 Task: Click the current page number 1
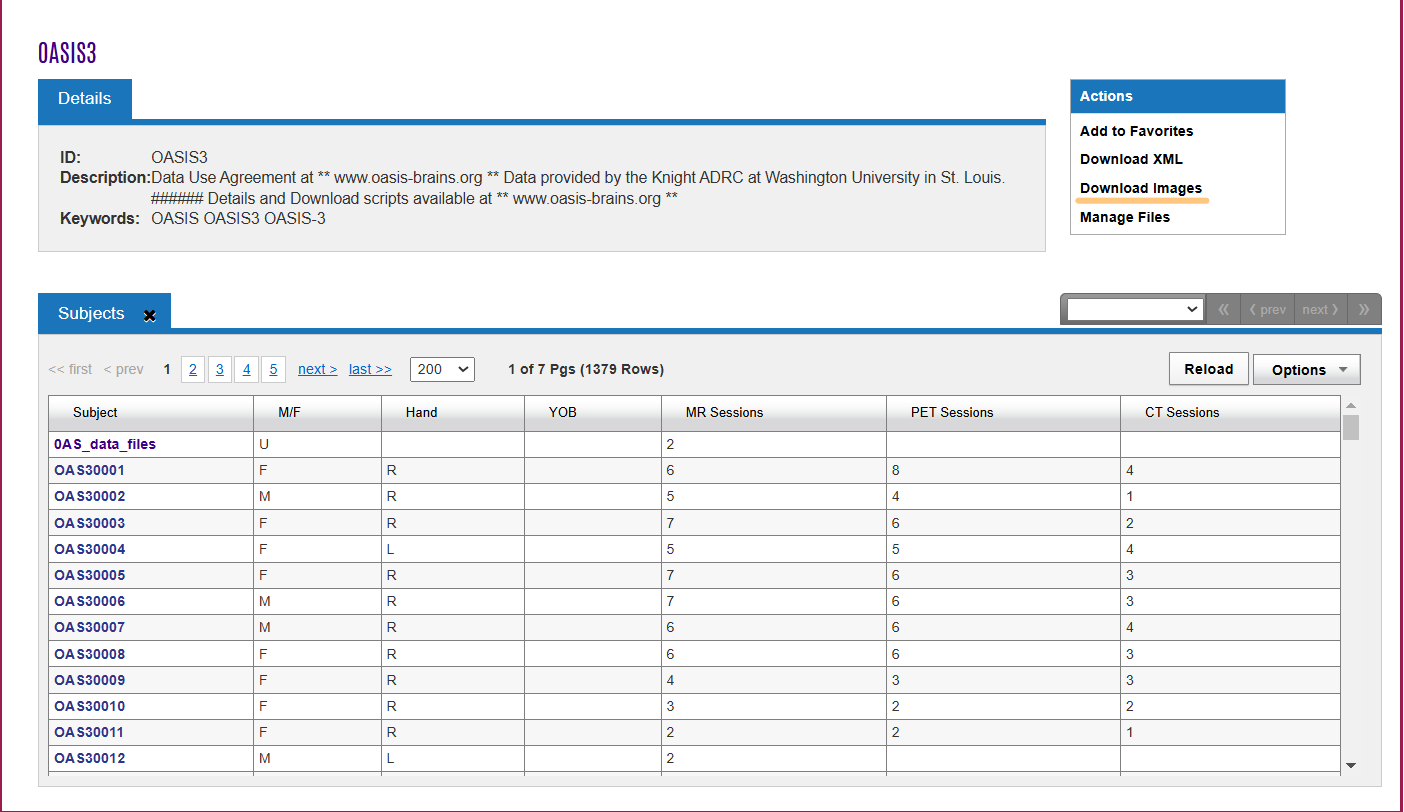[167, 369]
